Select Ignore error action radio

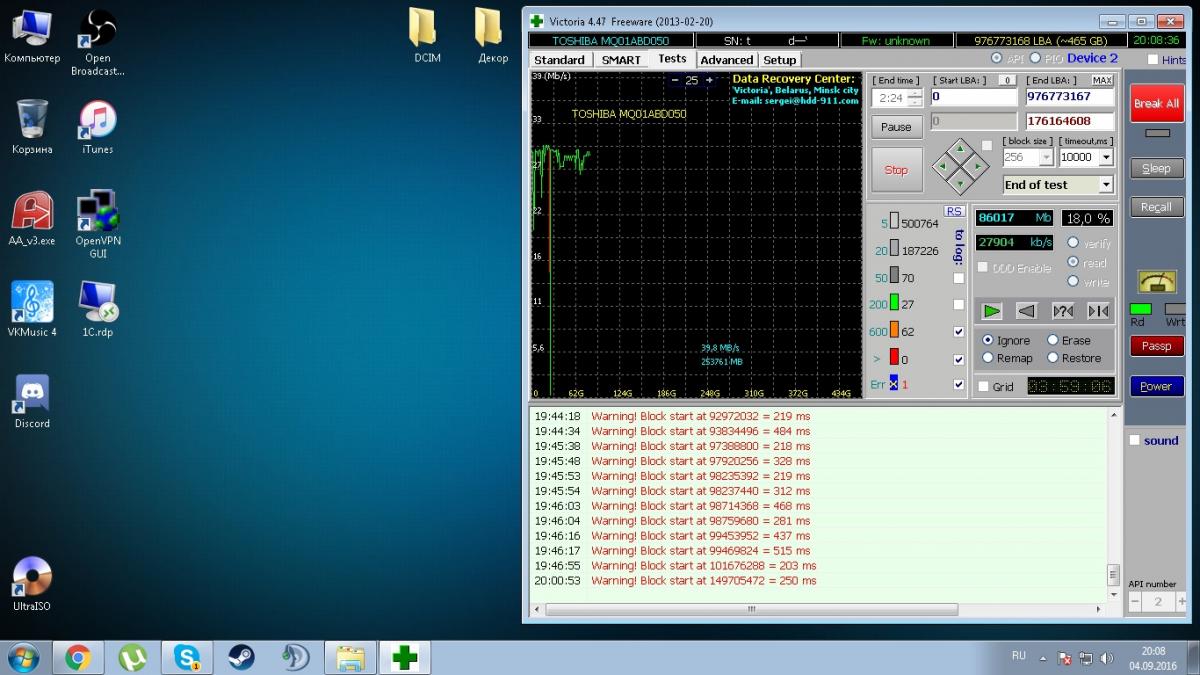click(988, 340)
